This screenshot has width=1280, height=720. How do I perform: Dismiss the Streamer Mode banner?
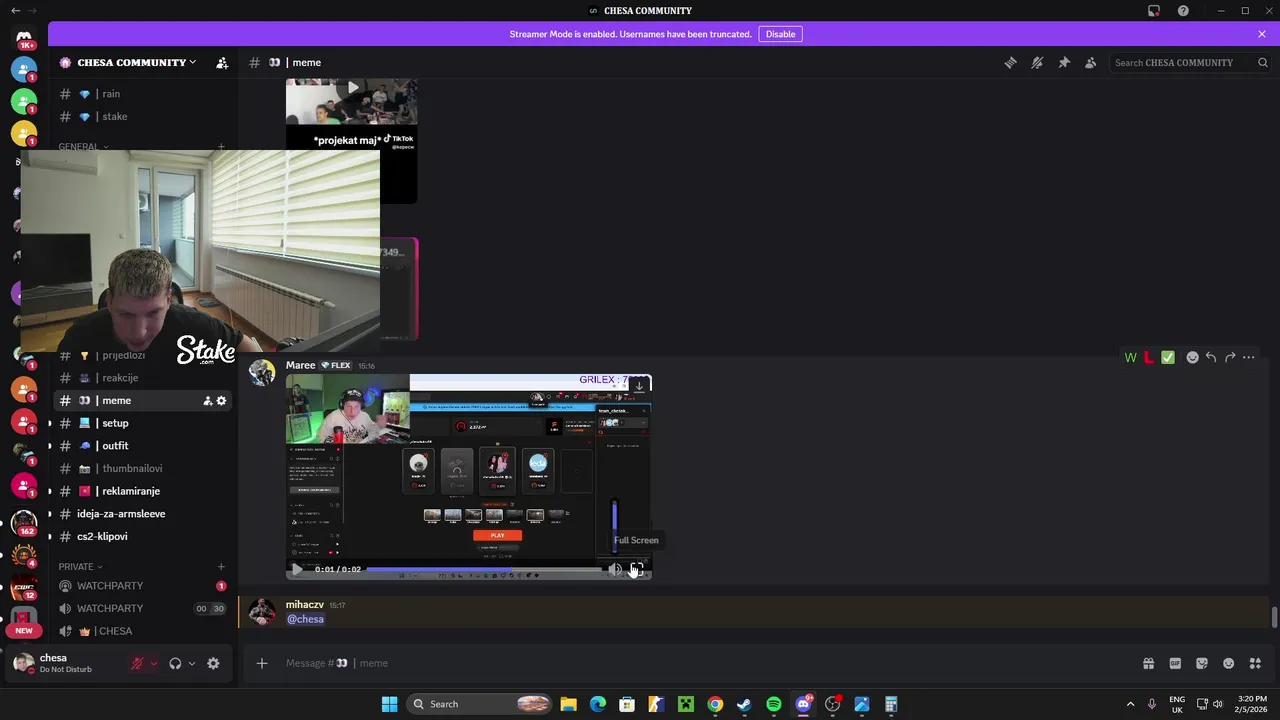point(1262,34)
